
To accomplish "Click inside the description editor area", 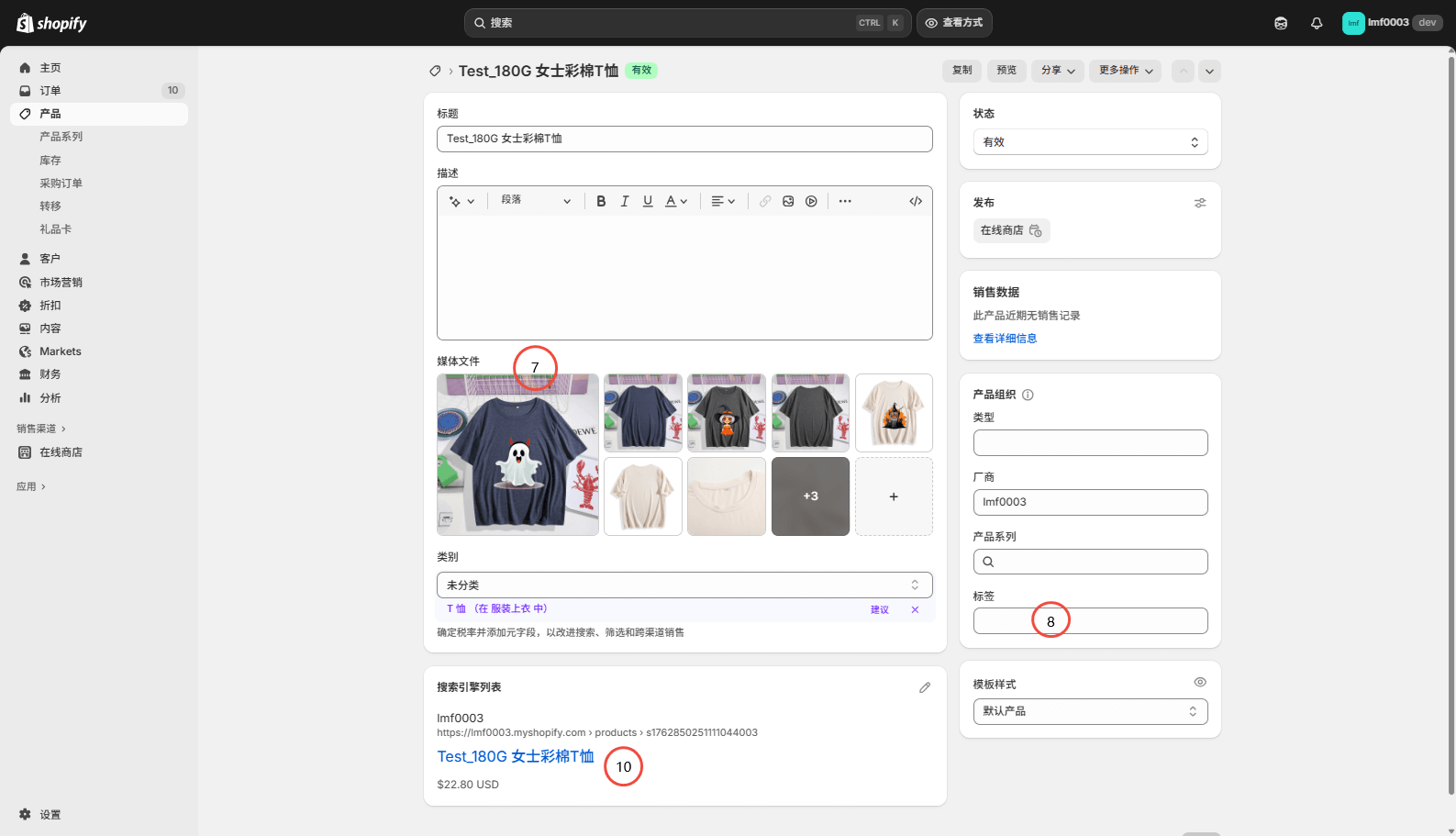I will 684,277.
